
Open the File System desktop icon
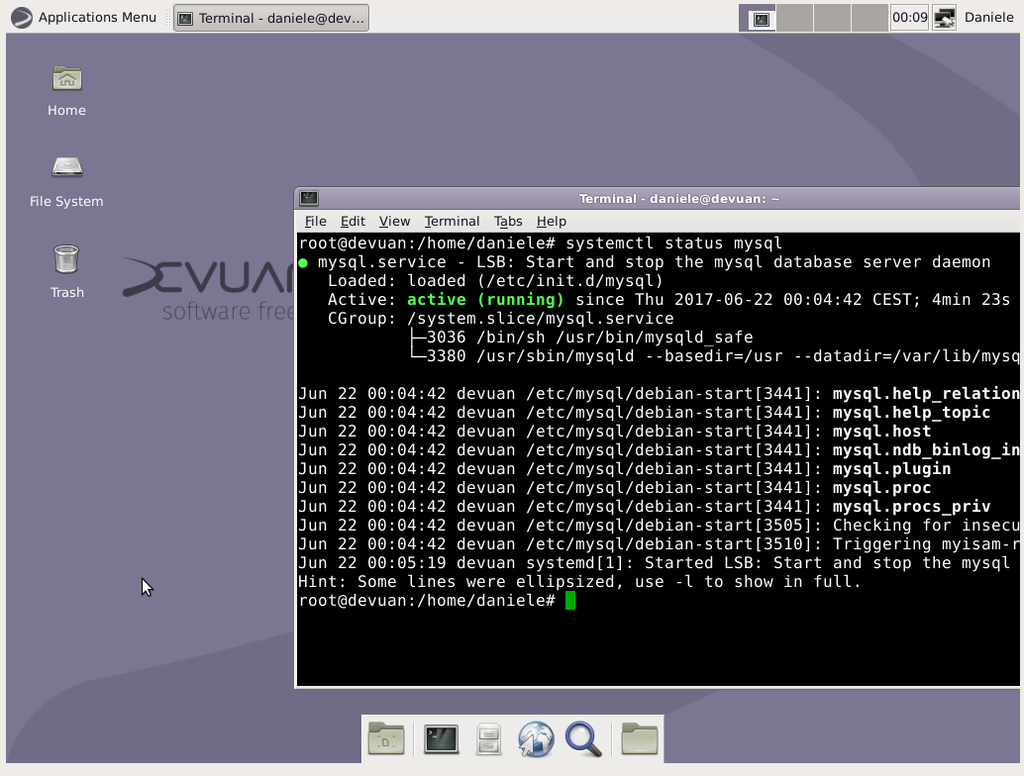[66, 168]
